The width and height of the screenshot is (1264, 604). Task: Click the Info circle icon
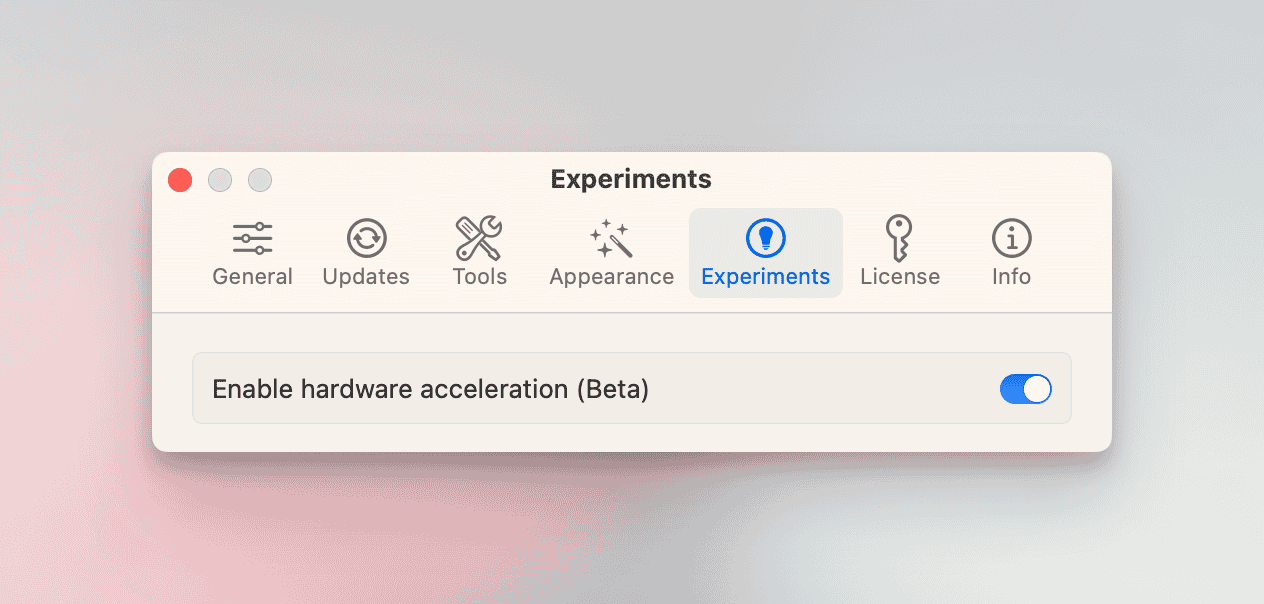pos(1011,238)
